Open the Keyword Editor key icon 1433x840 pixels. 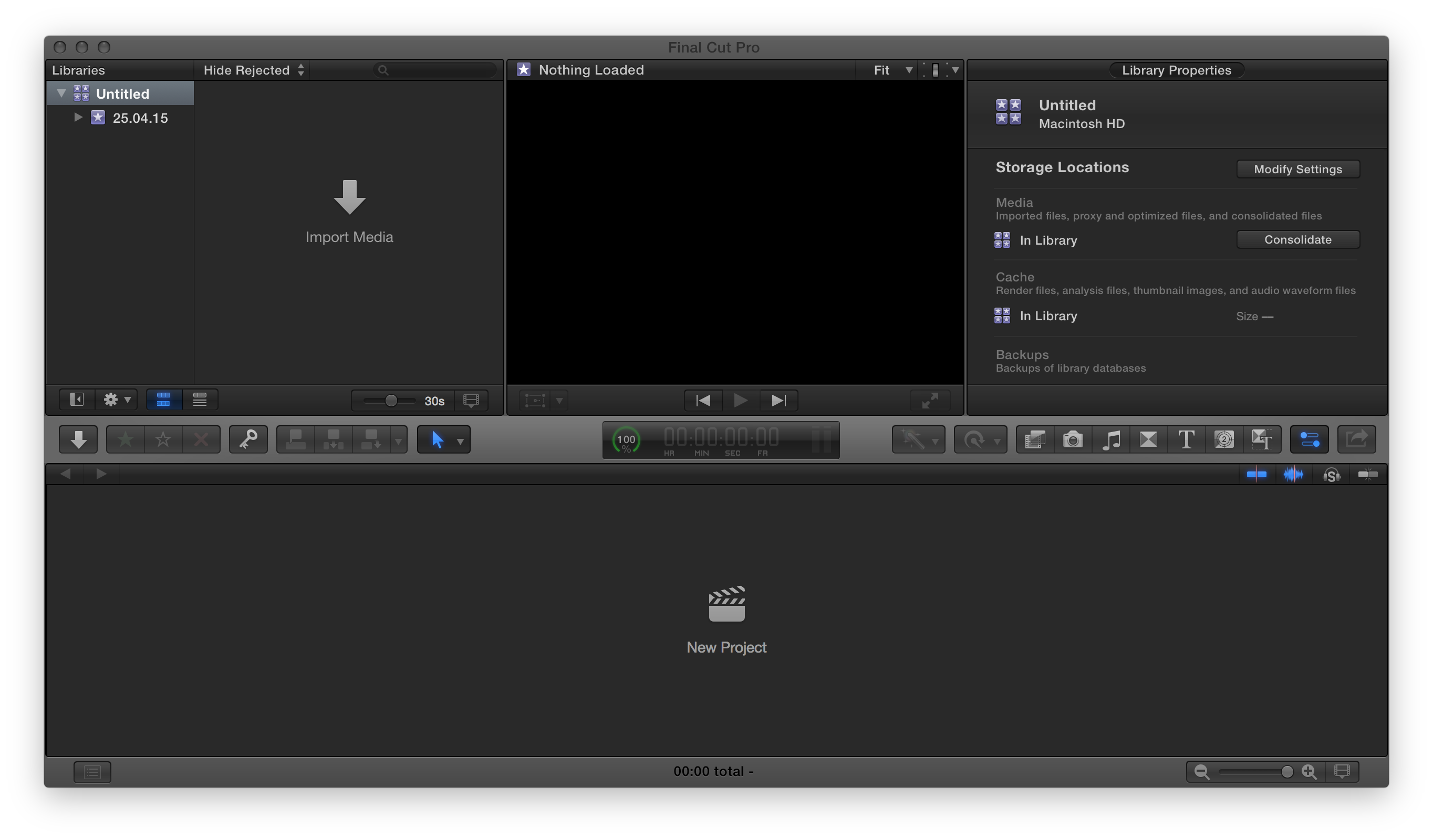pyautogui.click(x=248, y=439)
